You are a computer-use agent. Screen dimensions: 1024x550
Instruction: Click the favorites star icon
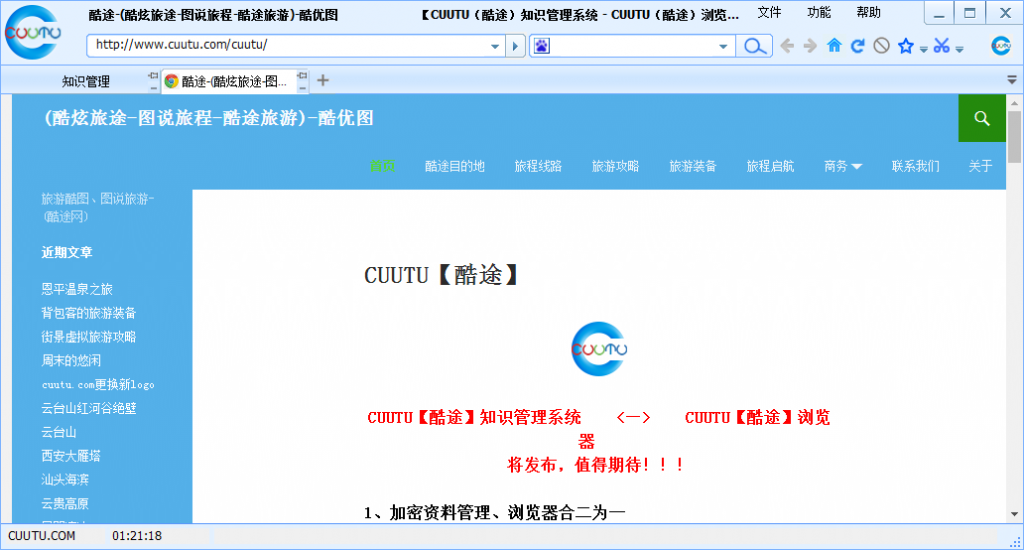pos(905,46)
